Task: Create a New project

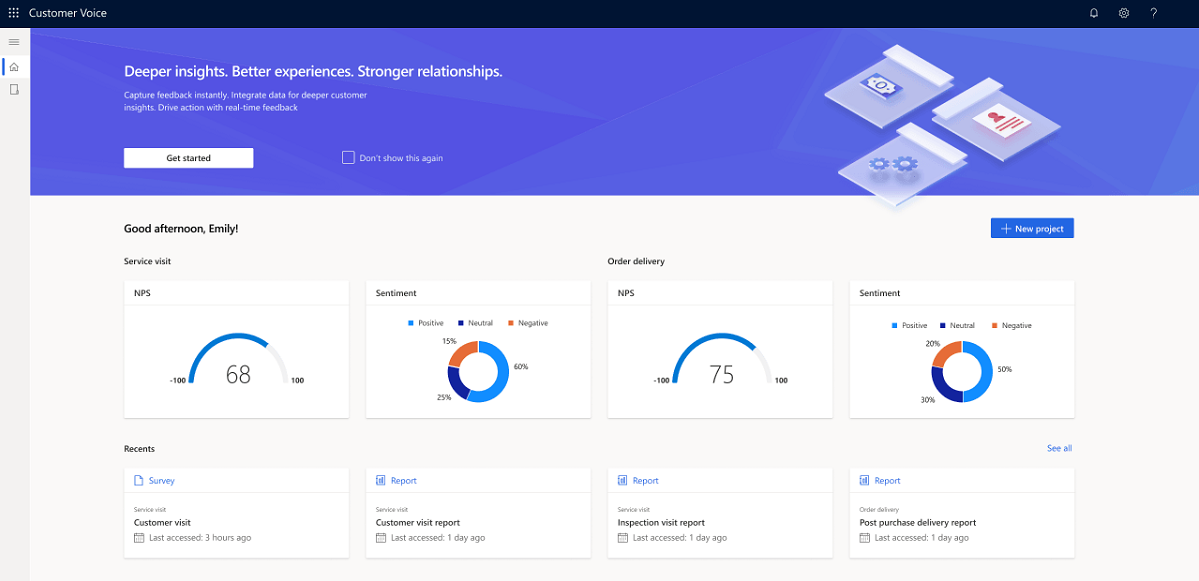Action: (1032, 229)
